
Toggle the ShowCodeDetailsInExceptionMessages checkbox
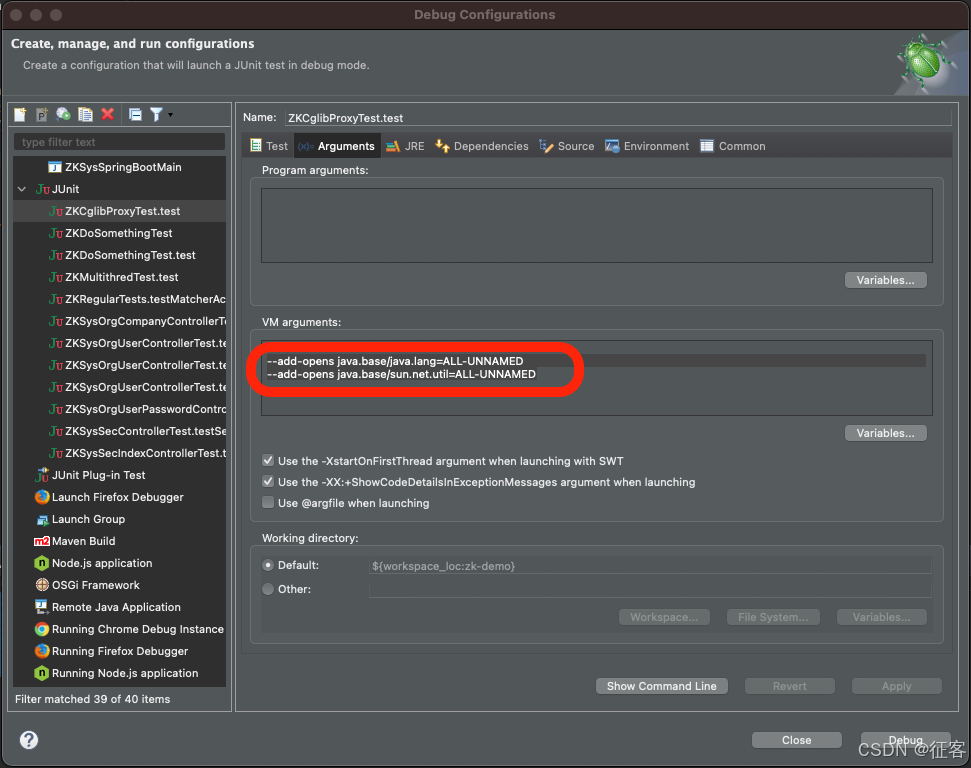[268, 481]
